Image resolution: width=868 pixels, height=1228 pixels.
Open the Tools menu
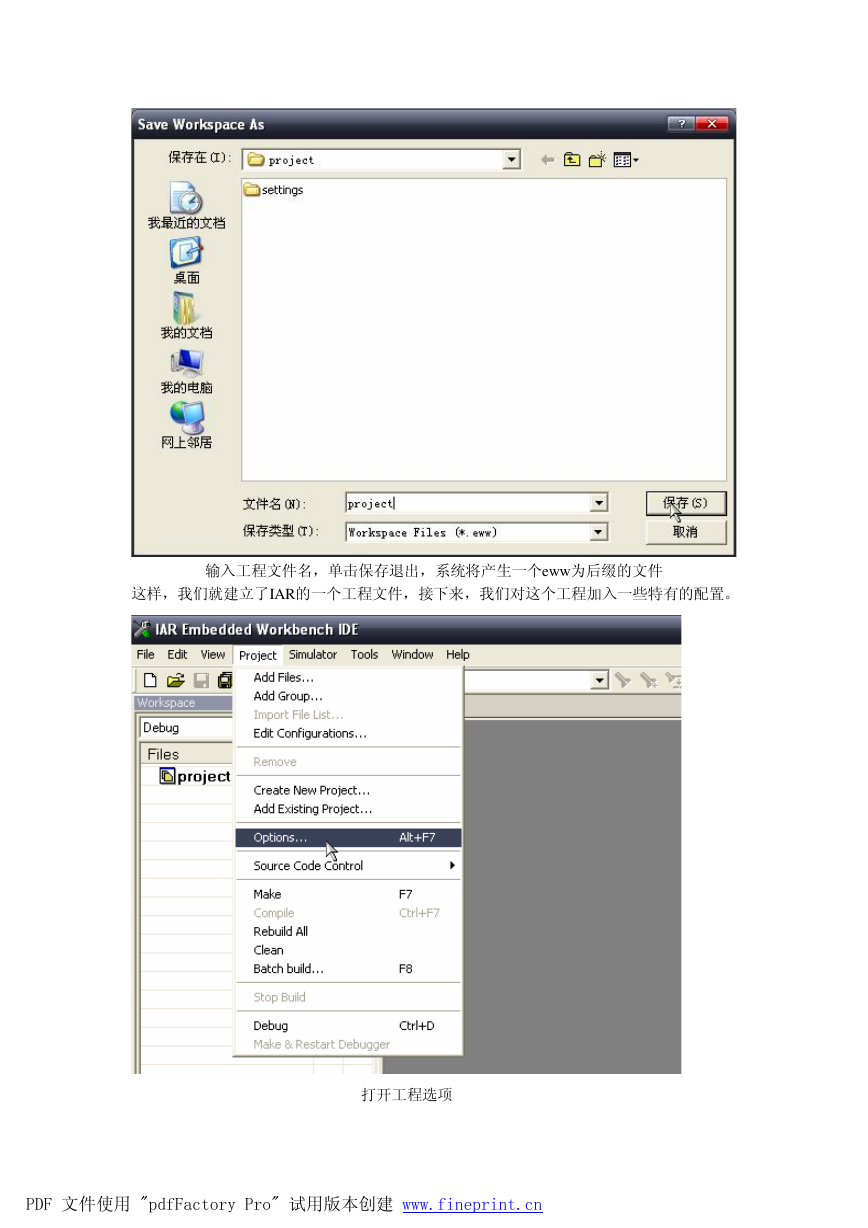pos(364,655)
